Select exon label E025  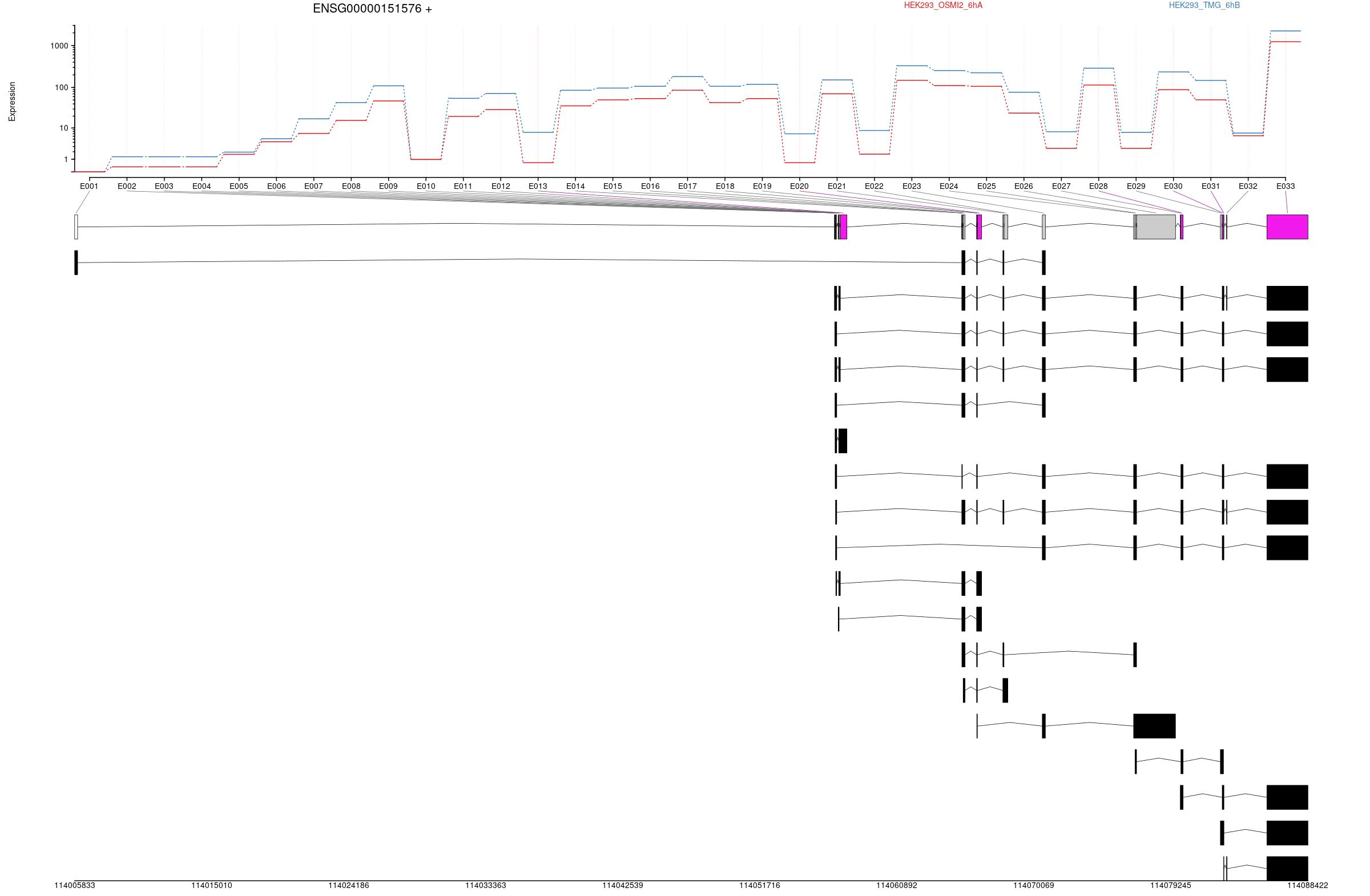(986, 186)
